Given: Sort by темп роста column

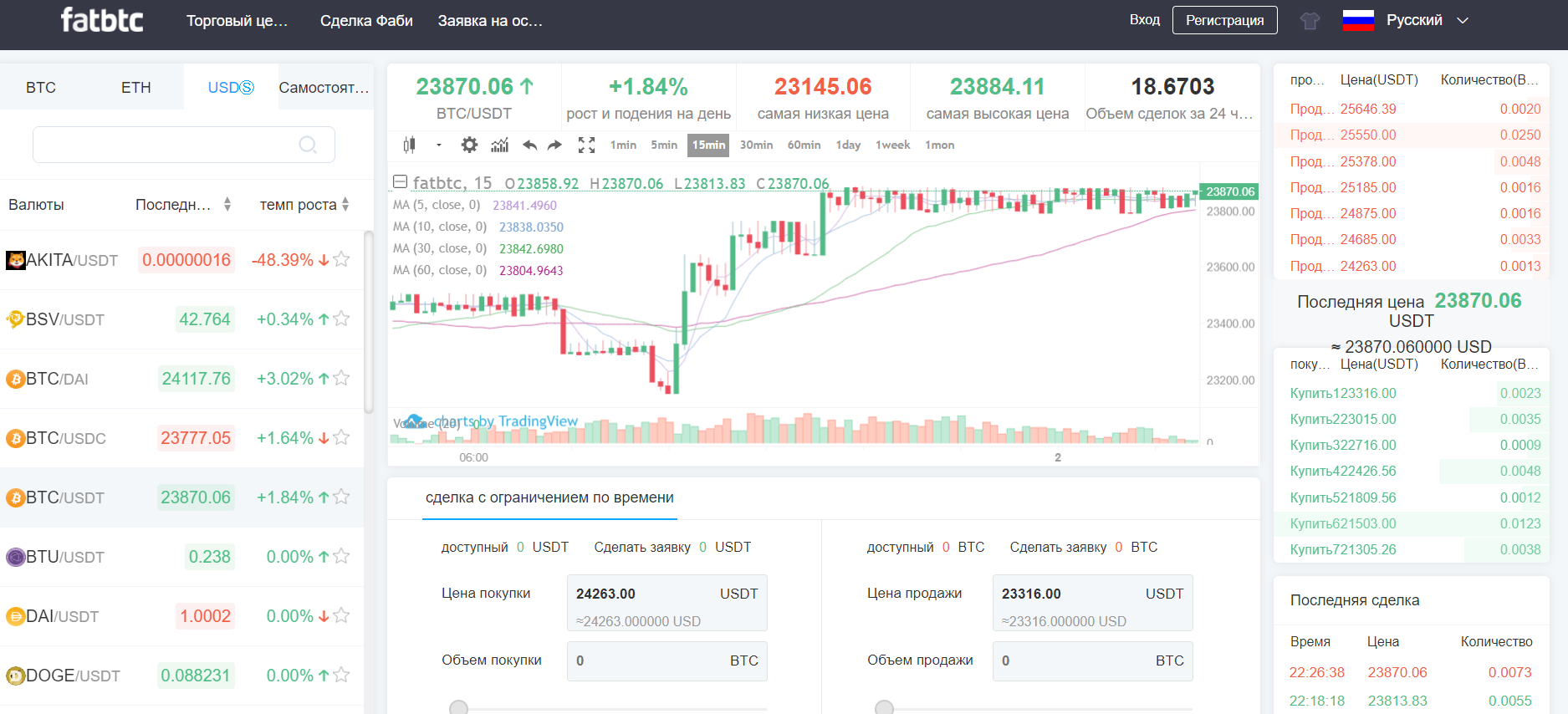Looking at the screenshot, I should tap(304, 205).
